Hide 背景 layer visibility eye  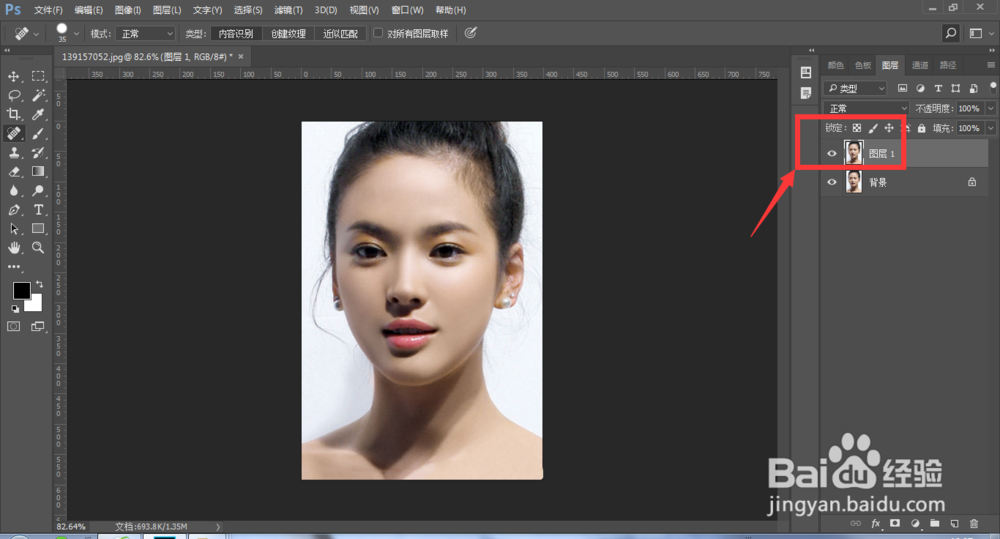pos(832,182)
